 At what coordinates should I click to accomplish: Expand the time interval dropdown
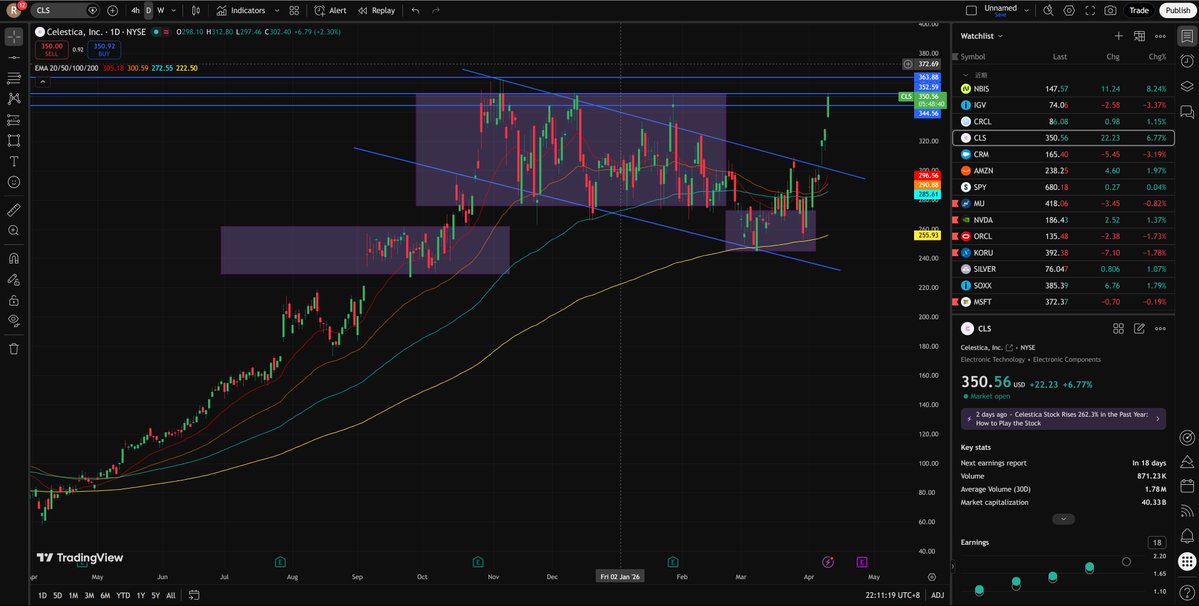[x=174, y=11]
